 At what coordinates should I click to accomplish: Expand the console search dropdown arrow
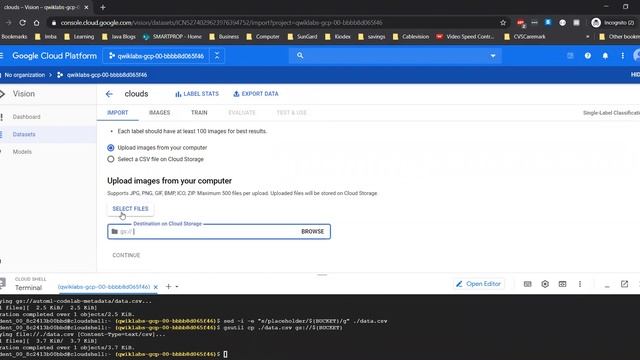(493, 56)
